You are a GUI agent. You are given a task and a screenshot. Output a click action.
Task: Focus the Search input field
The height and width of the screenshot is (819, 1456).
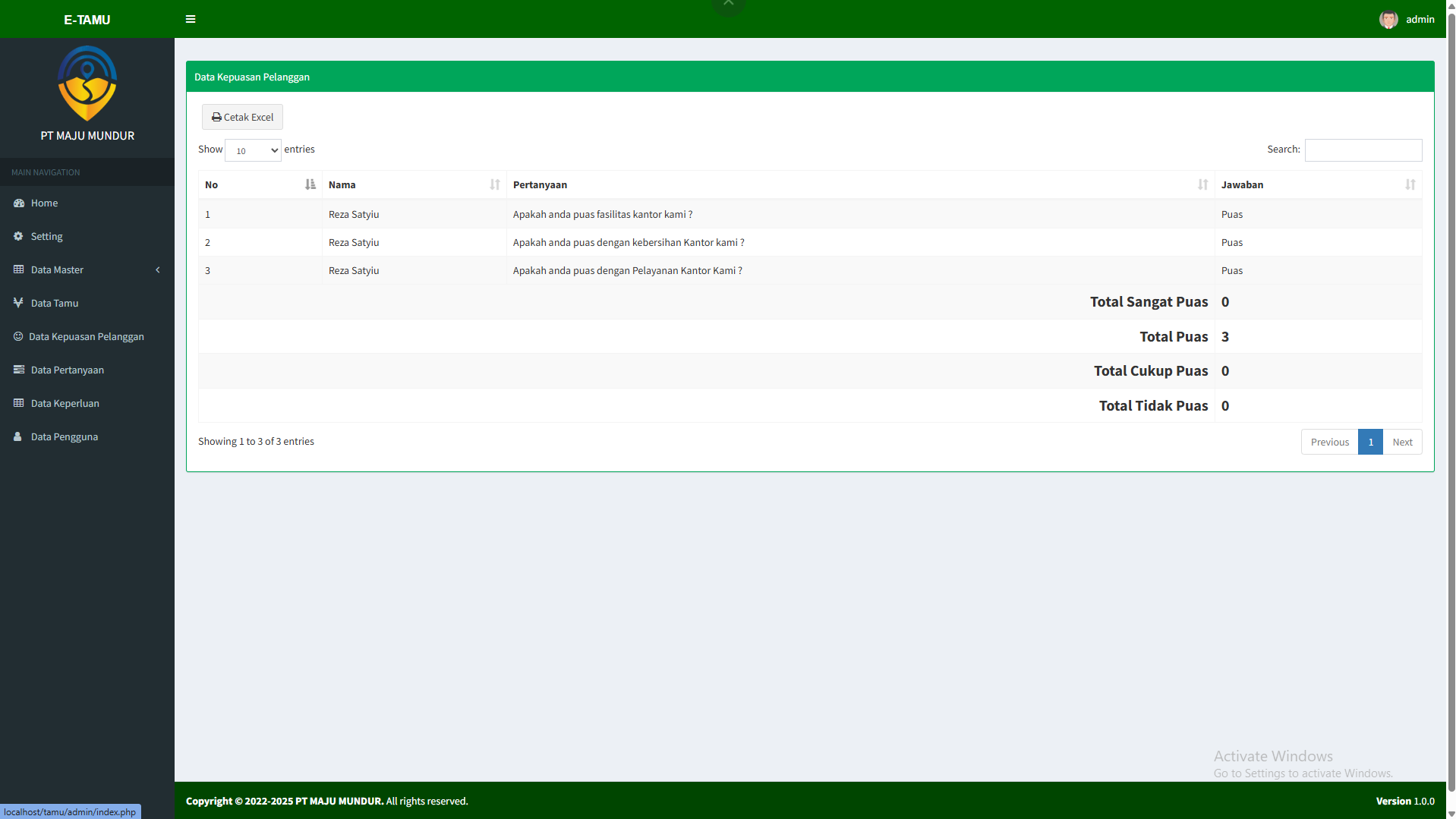pos(1363,150)
